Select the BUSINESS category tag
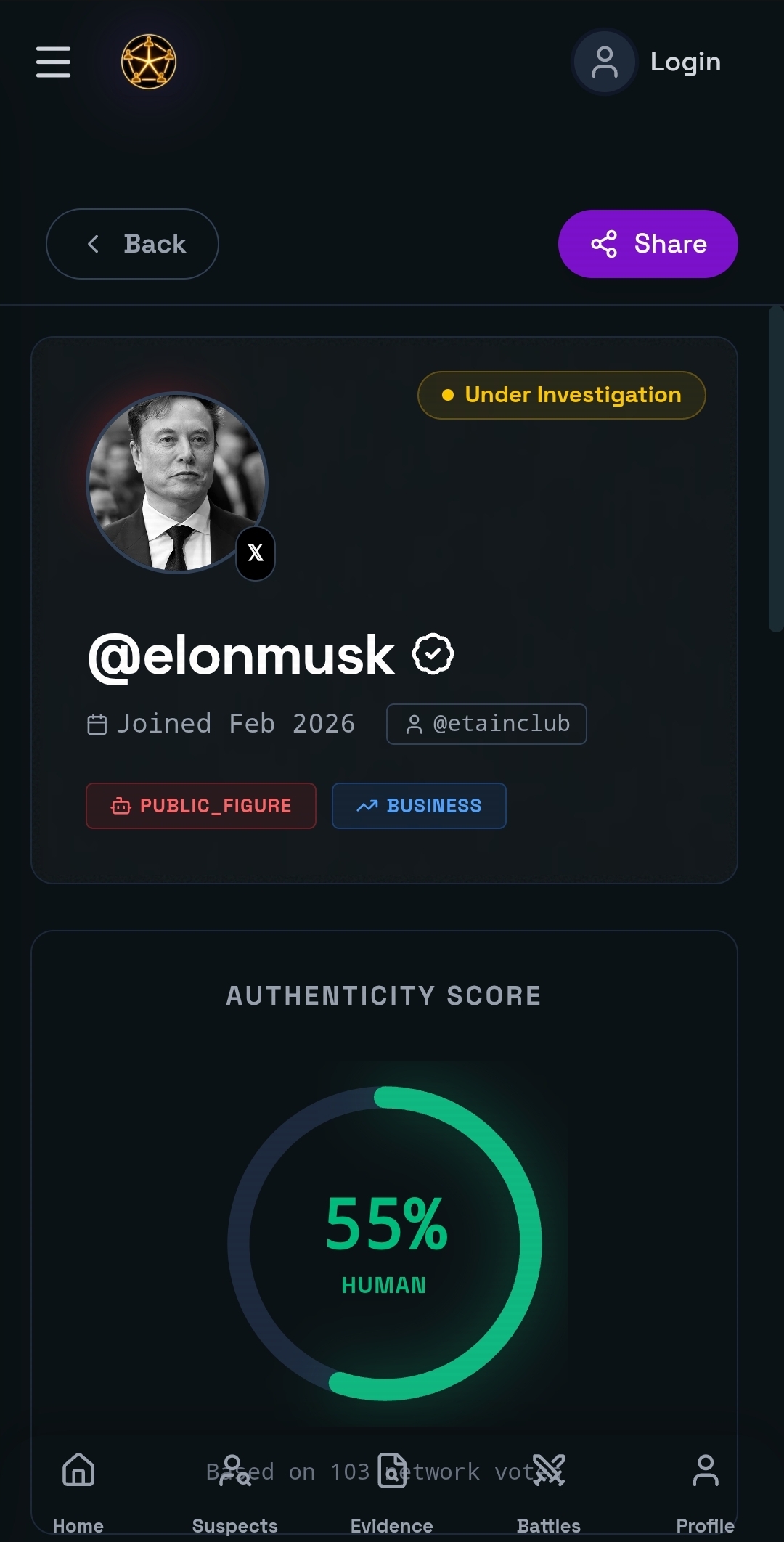The height and width of the screenshot is (1542, 784). [x=419, y=806]
